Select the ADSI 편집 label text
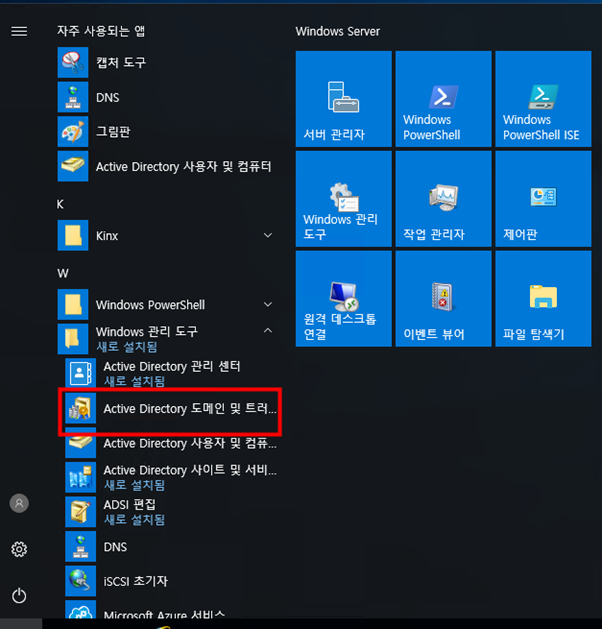 129,504
